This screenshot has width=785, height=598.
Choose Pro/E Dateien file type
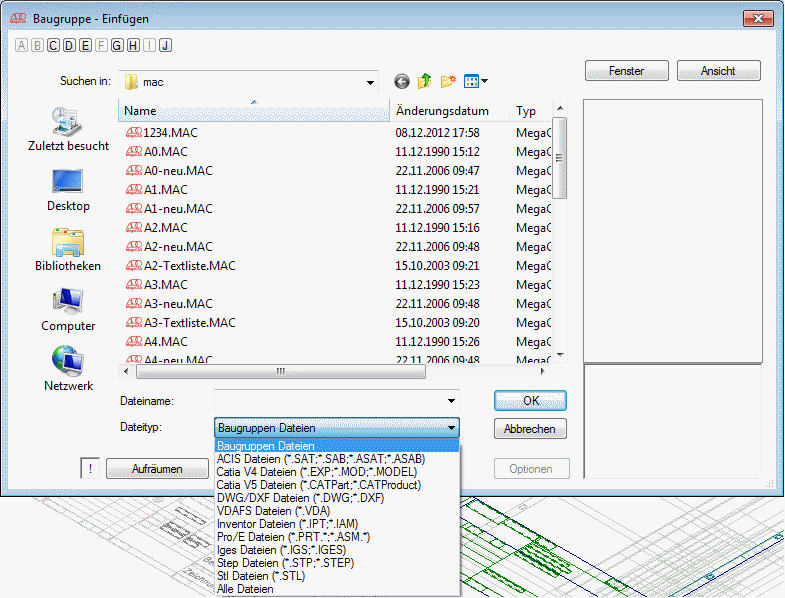pyautogui.click(x=337, y=537)
